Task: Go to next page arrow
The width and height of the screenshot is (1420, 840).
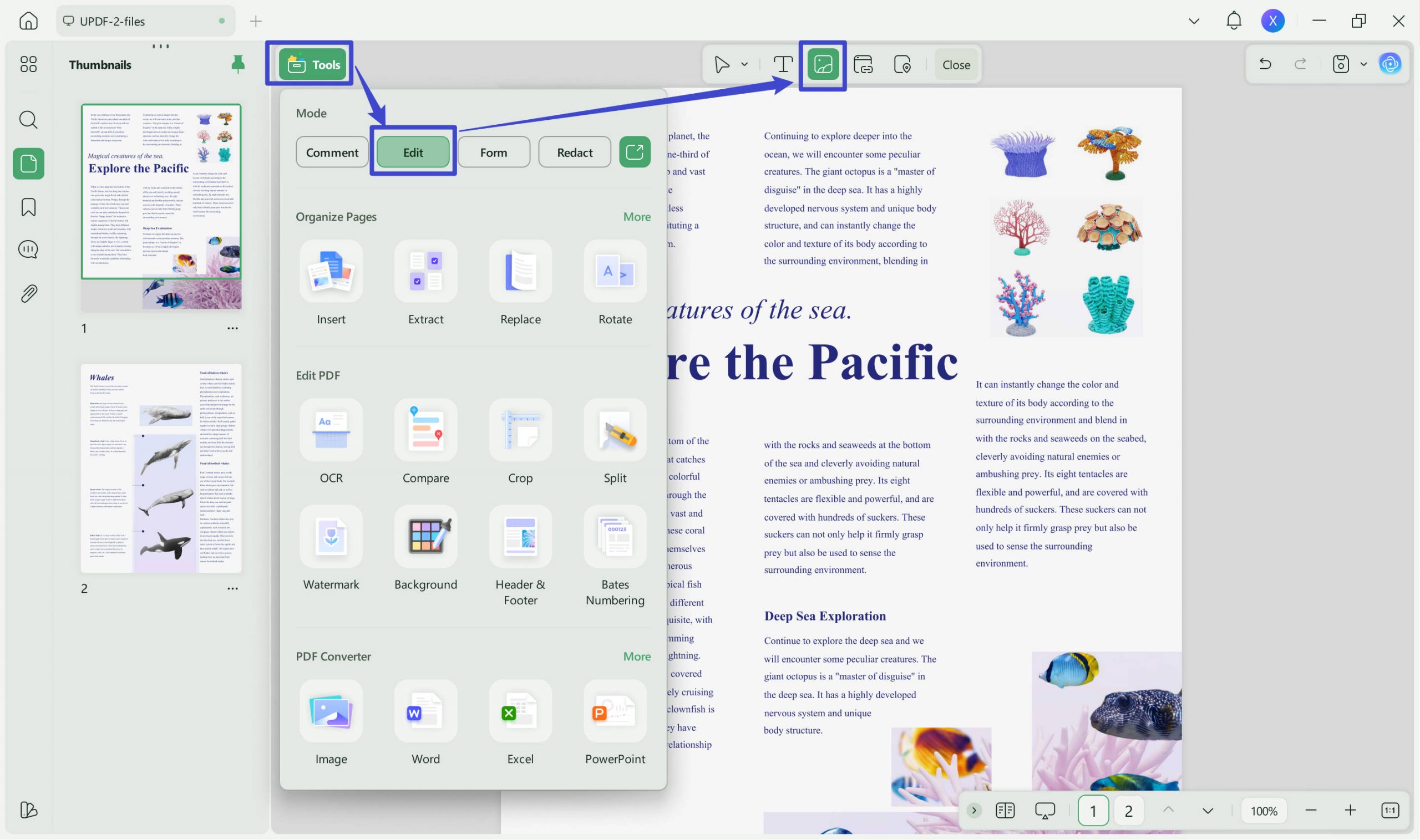Action: pyautogui.click(x=1208, y=811)
